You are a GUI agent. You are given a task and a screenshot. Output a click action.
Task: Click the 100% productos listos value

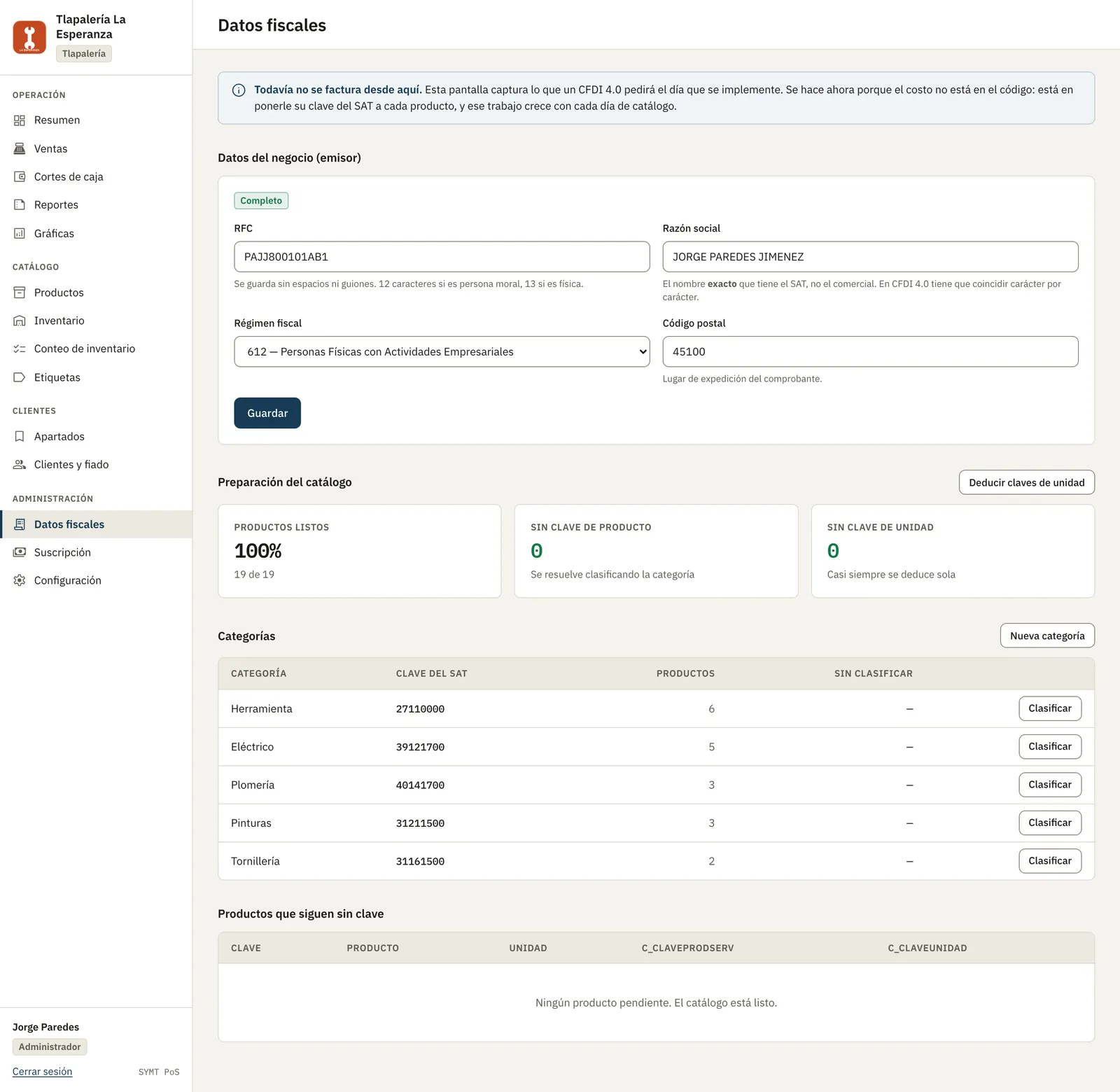pyautogui.click(x=258, y=551)
